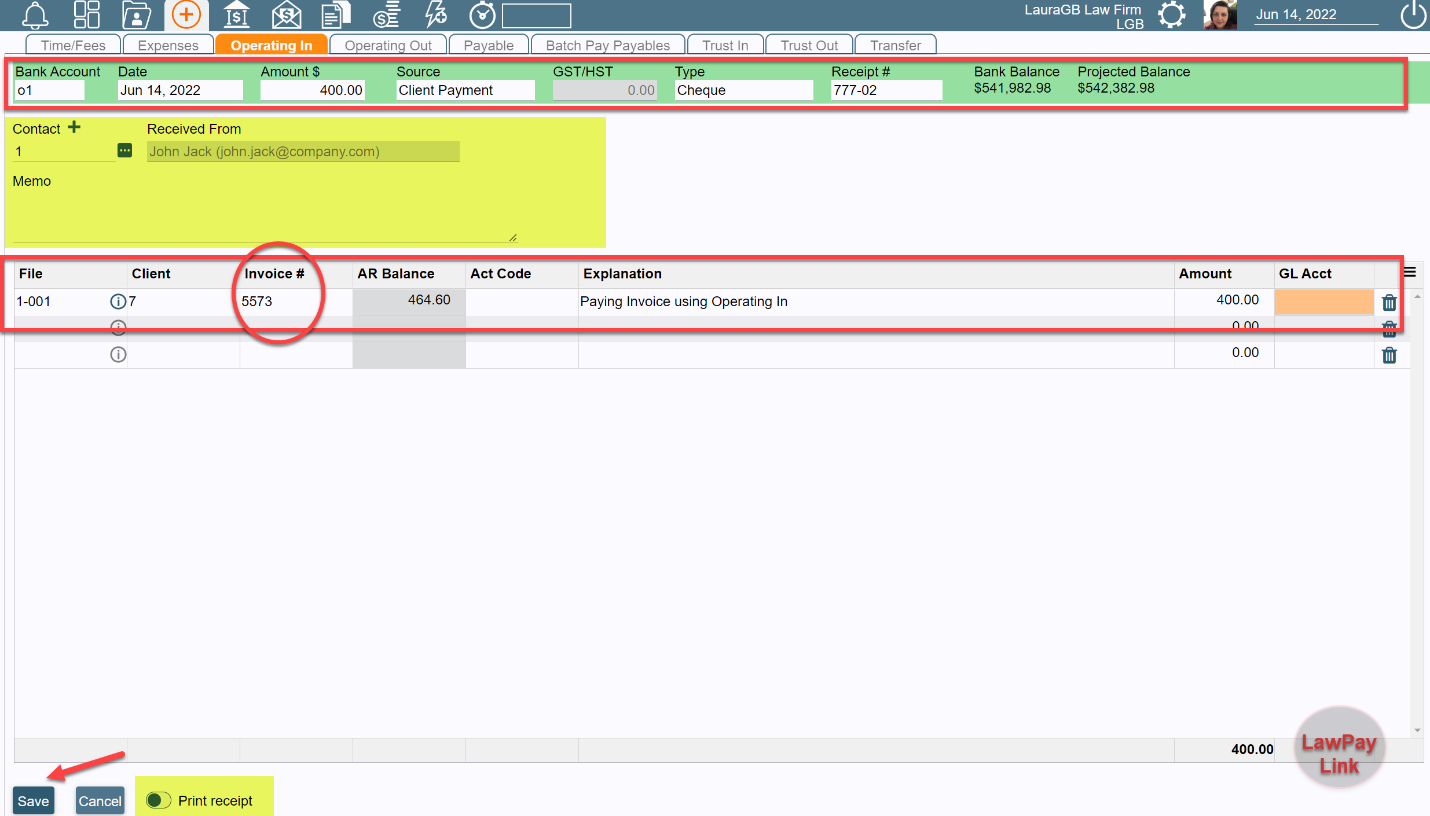Viewport: 1430px width, 816px height.
Task: Toggle the Print receipt switch
Action: pos(158,800)
